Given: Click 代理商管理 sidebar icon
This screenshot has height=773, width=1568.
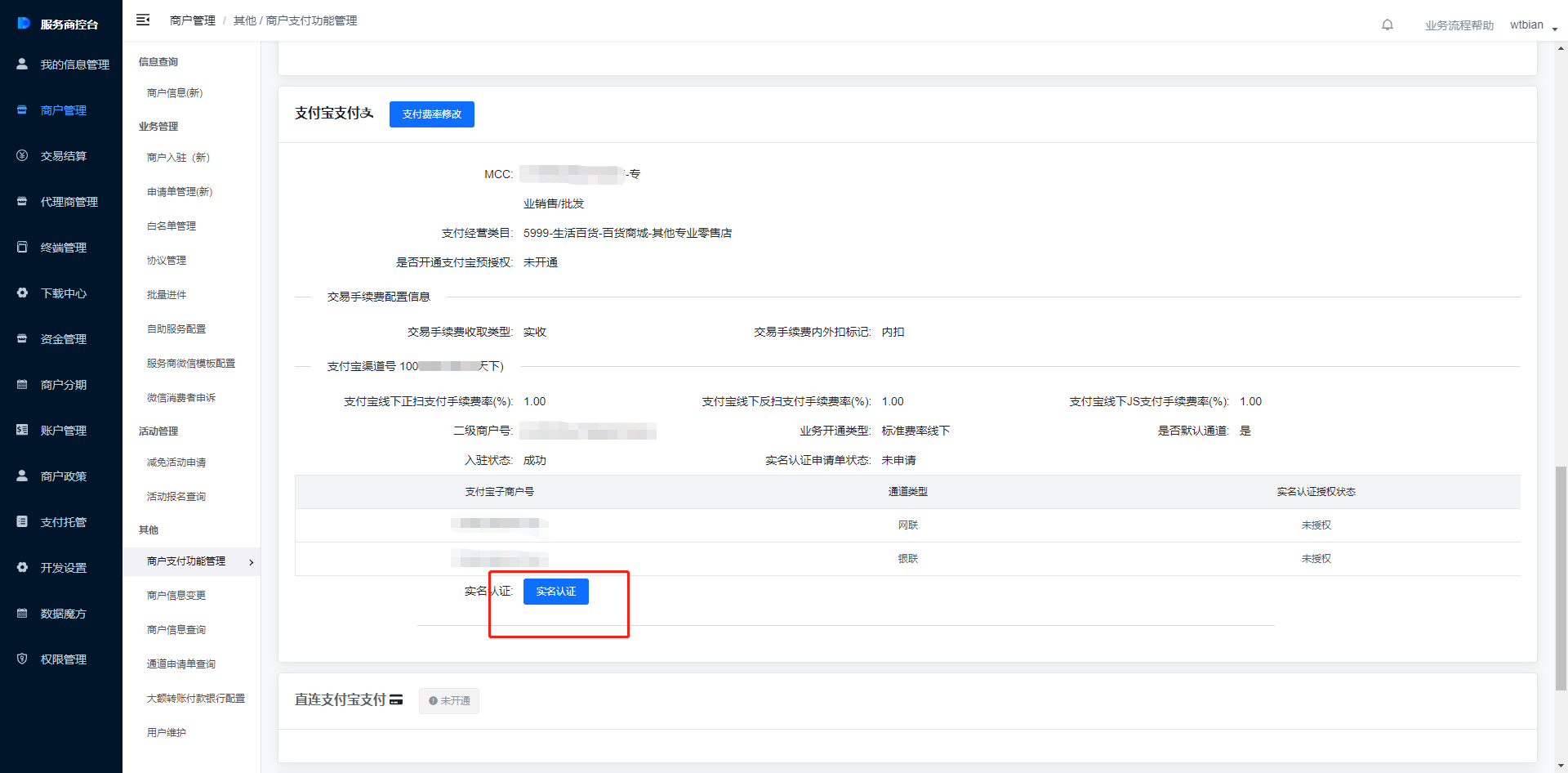Looking at the screenshot, I should (22, 201).
